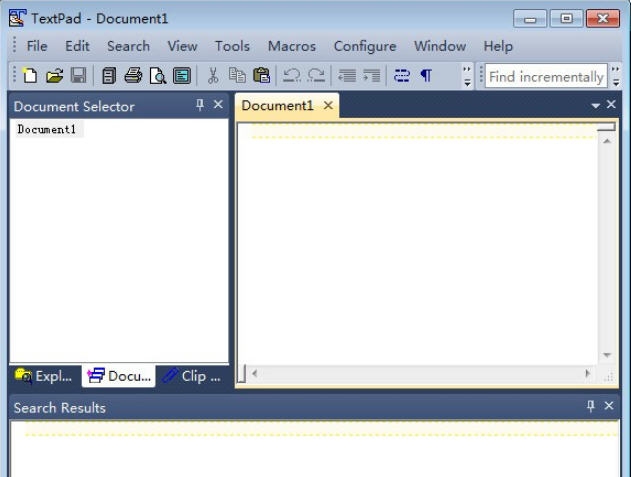
Task: Open a file using the folder icon
Action: pos(54,76)
